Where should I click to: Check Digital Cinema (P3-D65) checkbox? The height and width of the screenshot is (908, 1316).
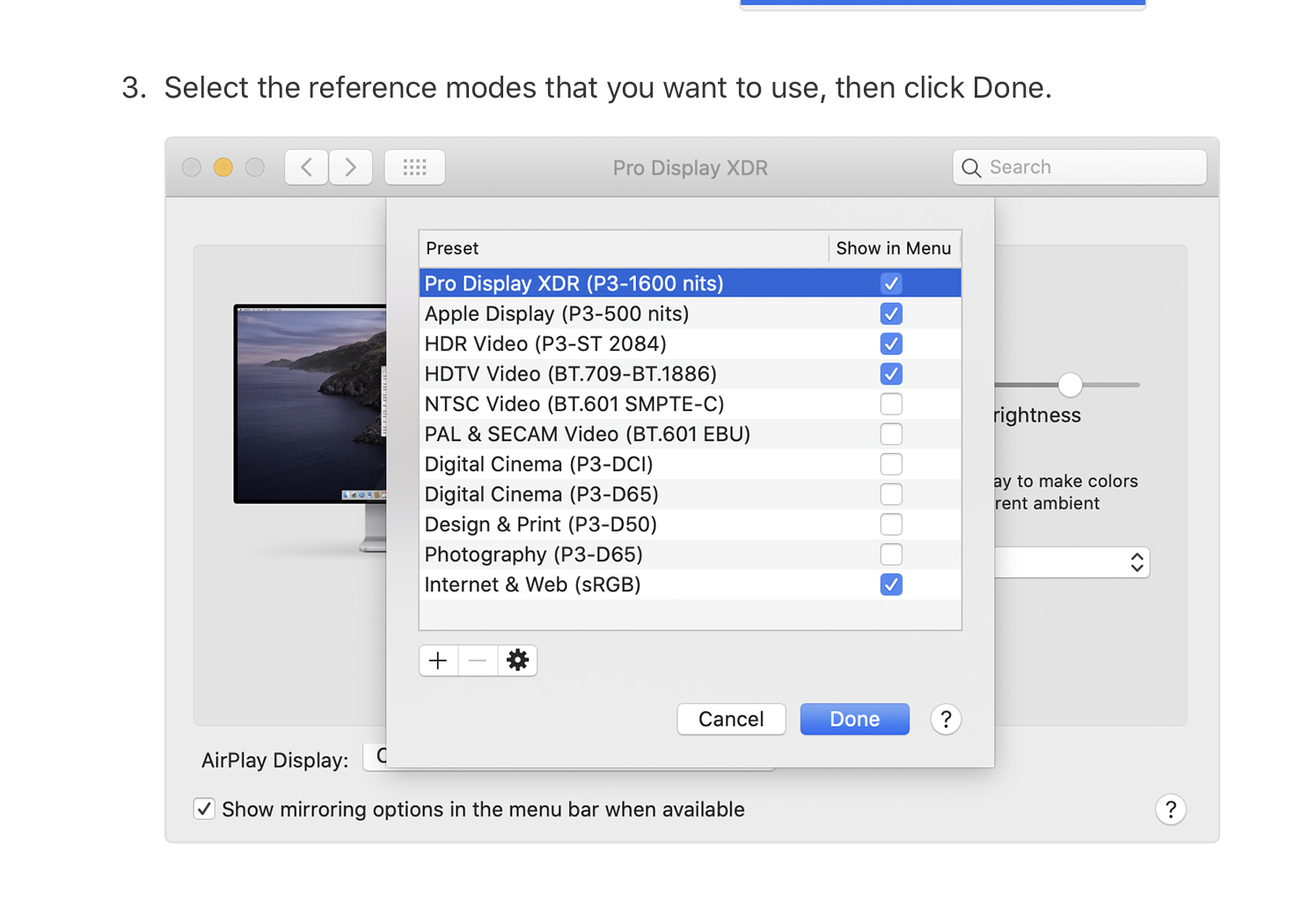click(891, 494)
